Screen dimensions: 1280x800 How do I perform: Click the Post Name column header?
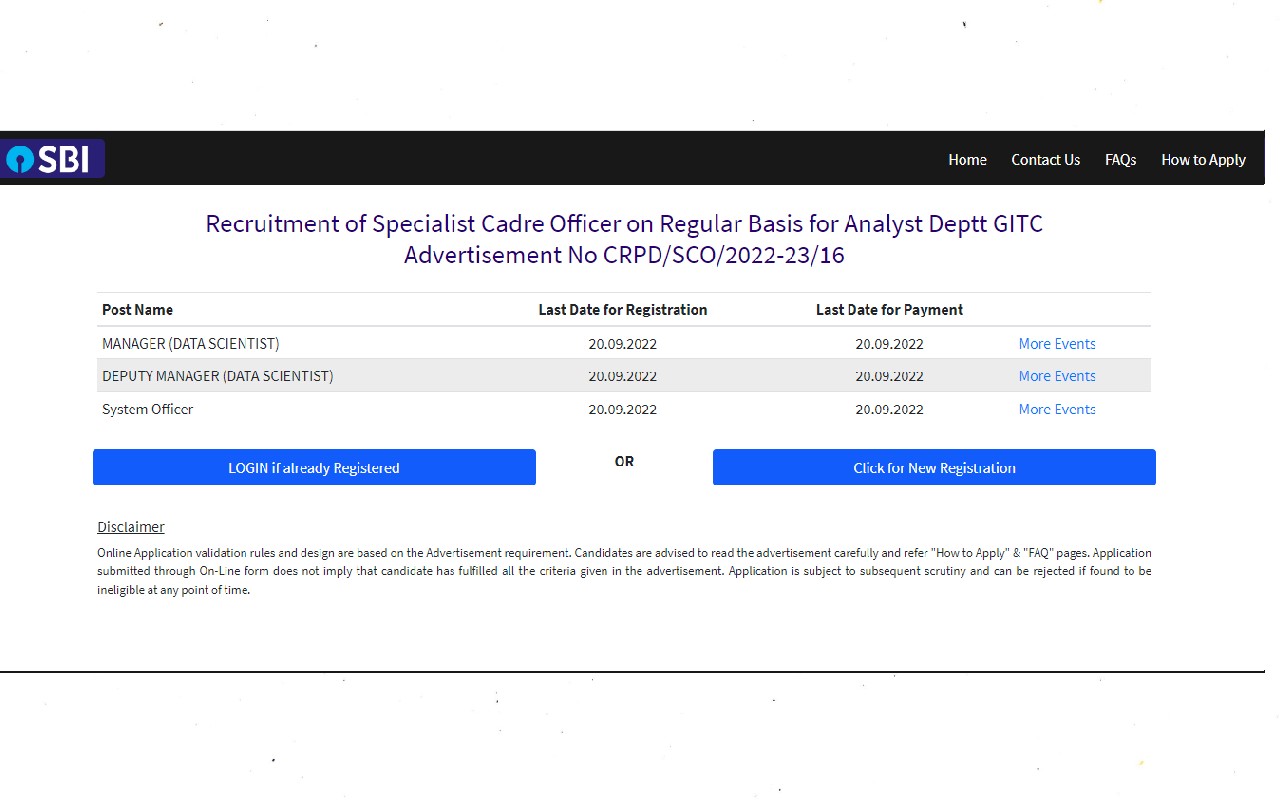point(137,310)
